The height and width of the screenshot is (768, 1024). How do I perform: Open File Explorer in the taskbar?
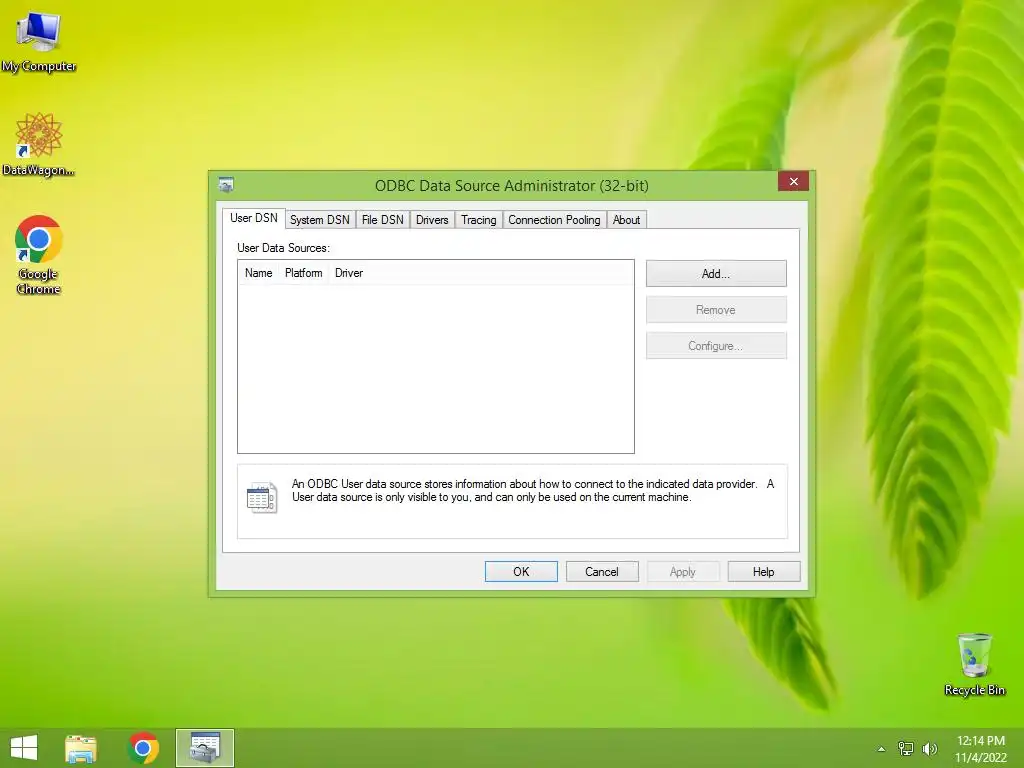[x=81, y=748]
